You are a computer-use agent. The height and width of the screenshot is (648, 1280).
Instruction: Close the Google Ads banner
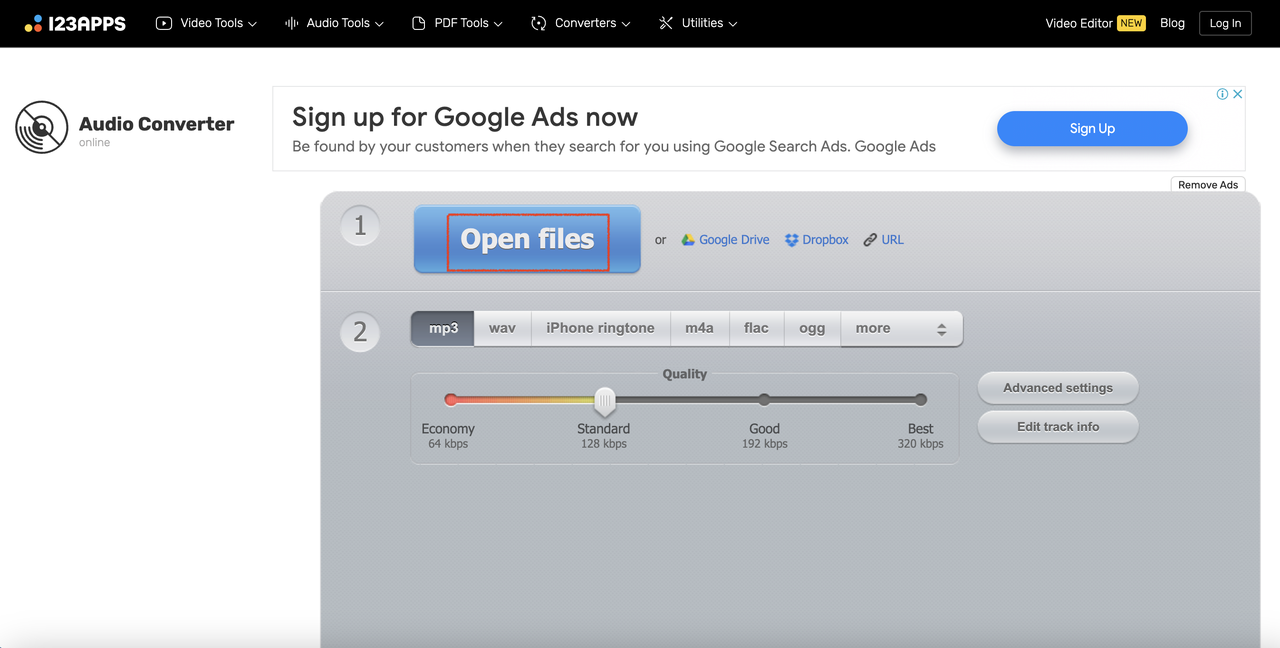pyautogui.click(x=1237, y=94)
